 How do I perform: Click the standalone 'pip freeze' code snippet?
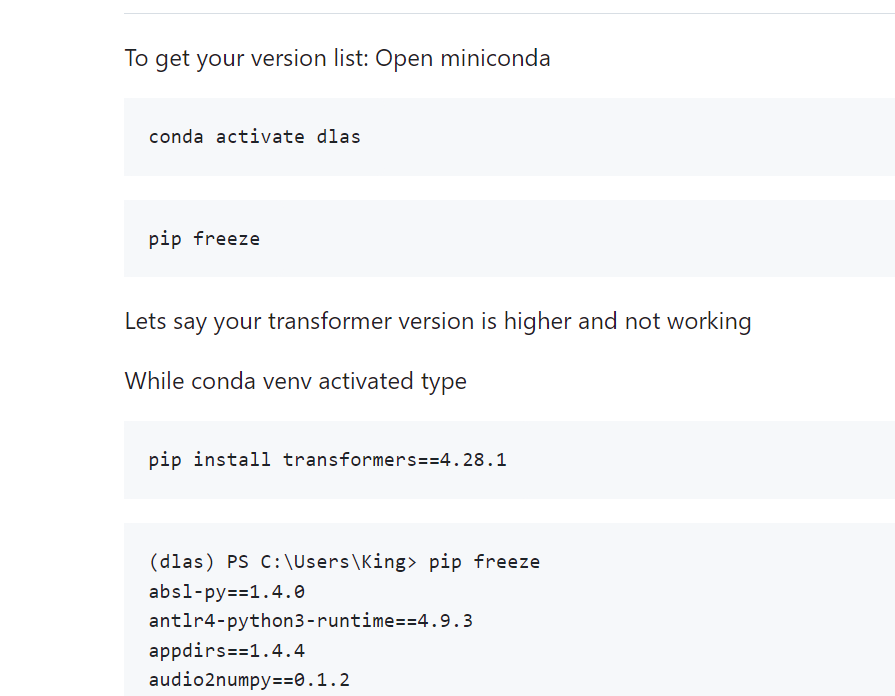pos(204,239)
